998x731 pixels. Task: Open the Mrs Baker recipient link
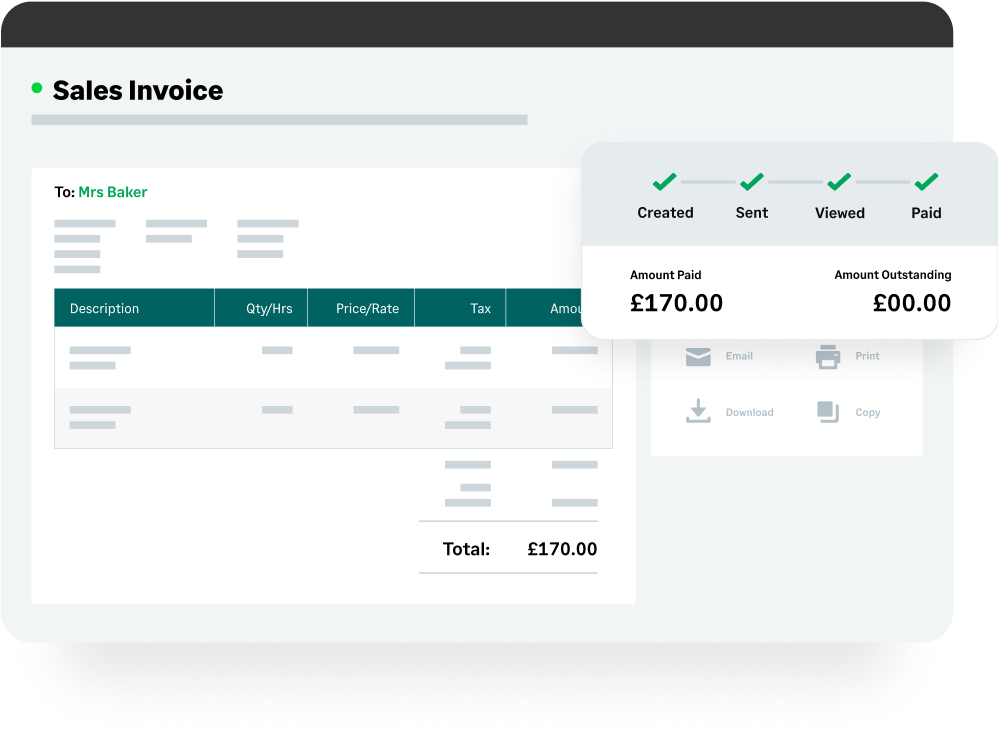click(113, 192)
